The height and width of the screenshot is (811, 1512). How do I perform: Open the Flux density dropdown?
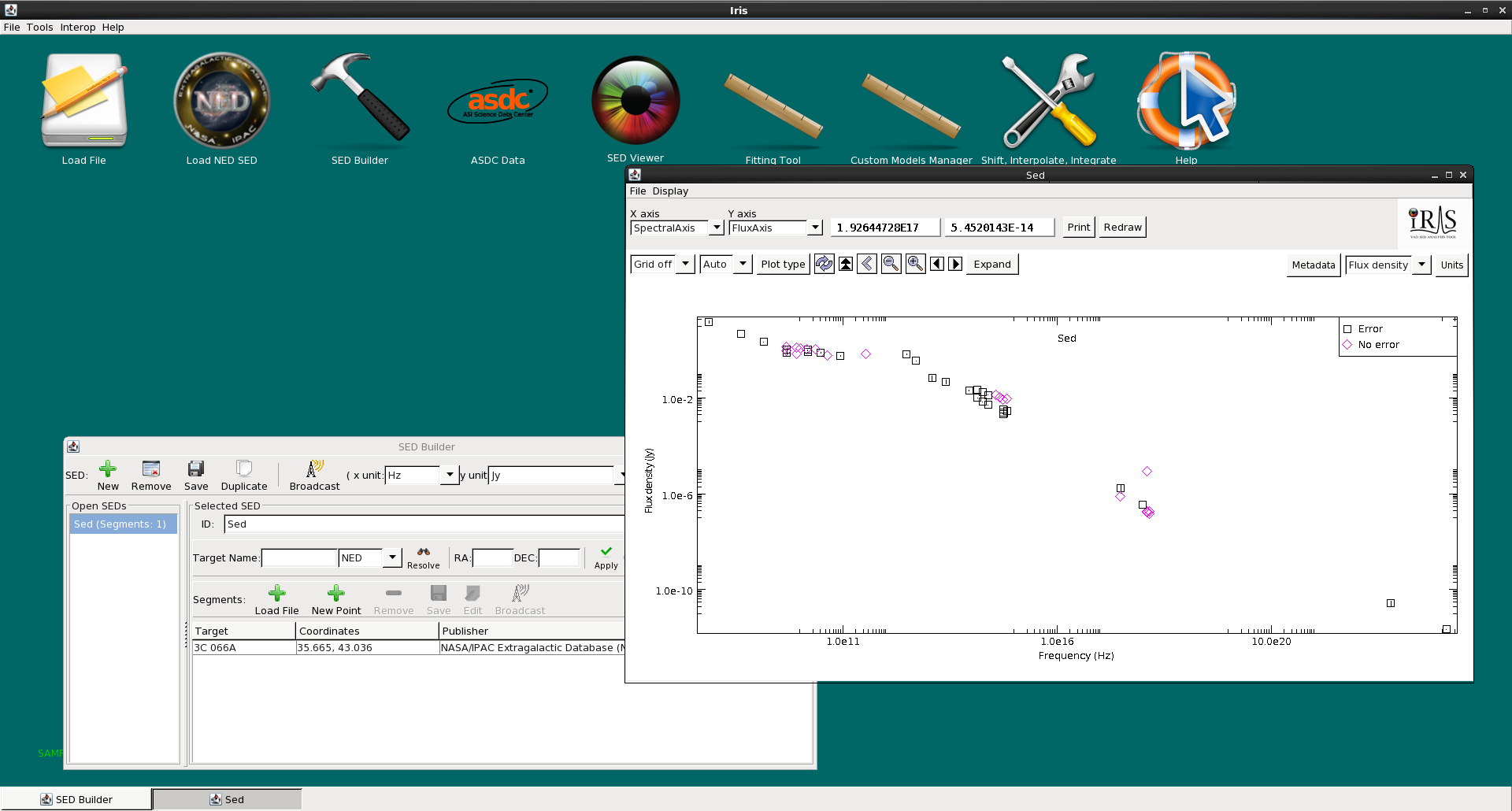[x=1421, y=265]
